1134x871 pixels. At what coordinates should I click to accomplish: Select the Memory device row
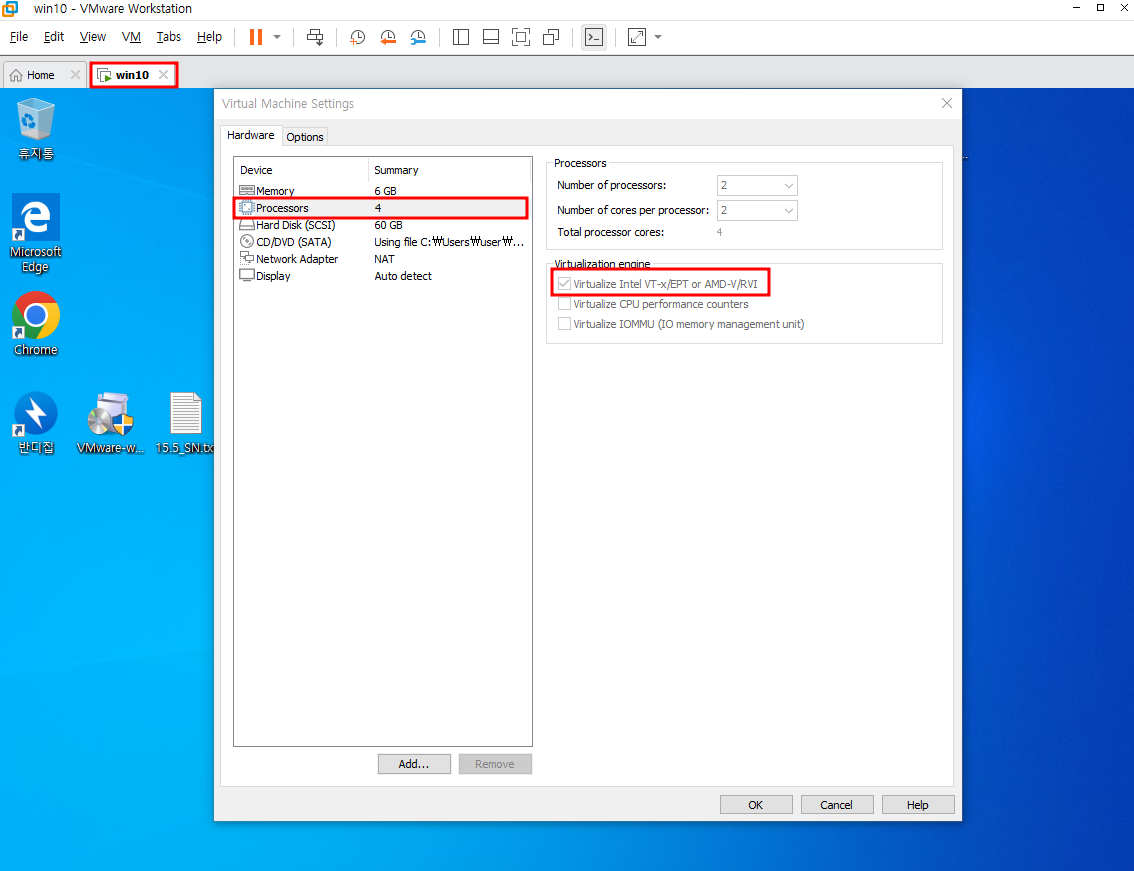click(x=382, y=191)
